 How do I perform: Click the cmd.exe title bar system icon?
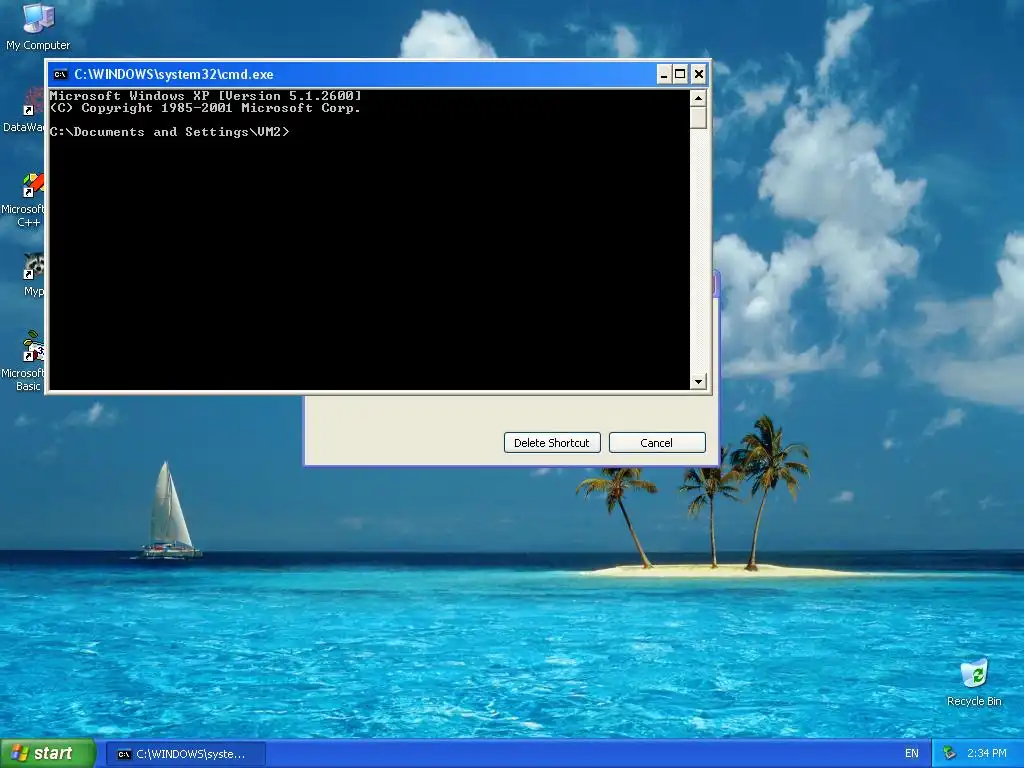coord(60,74)
